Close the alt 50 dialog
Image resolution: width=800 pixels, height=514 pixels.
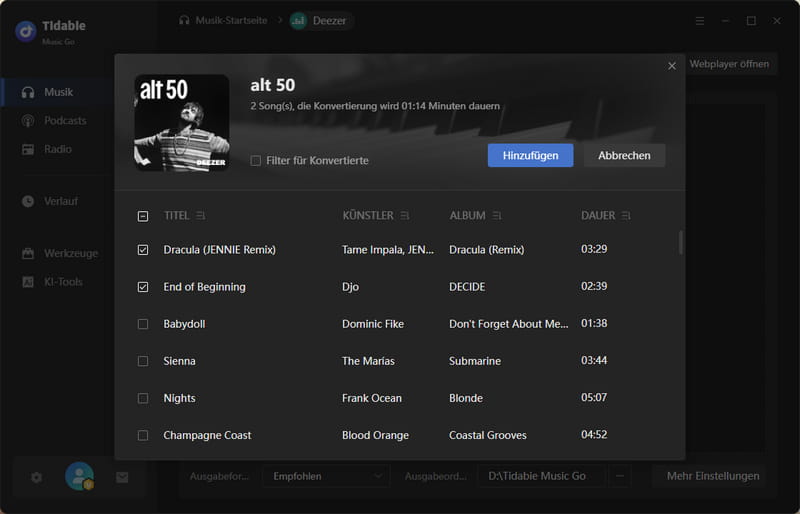[x=672, y=66]
